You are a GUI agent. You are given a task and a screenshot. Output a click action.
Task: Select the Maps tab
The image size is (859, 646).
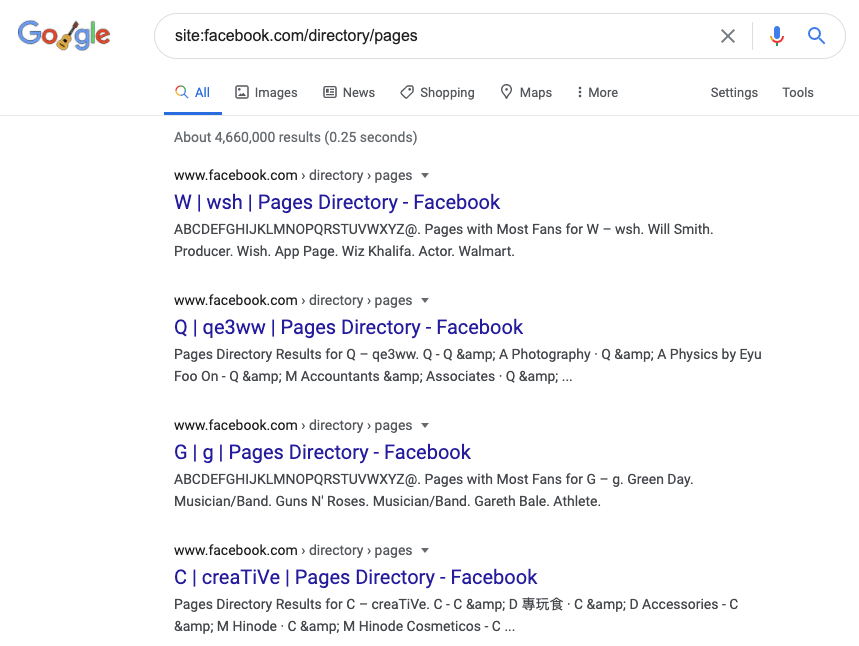(x=526, y=92)
